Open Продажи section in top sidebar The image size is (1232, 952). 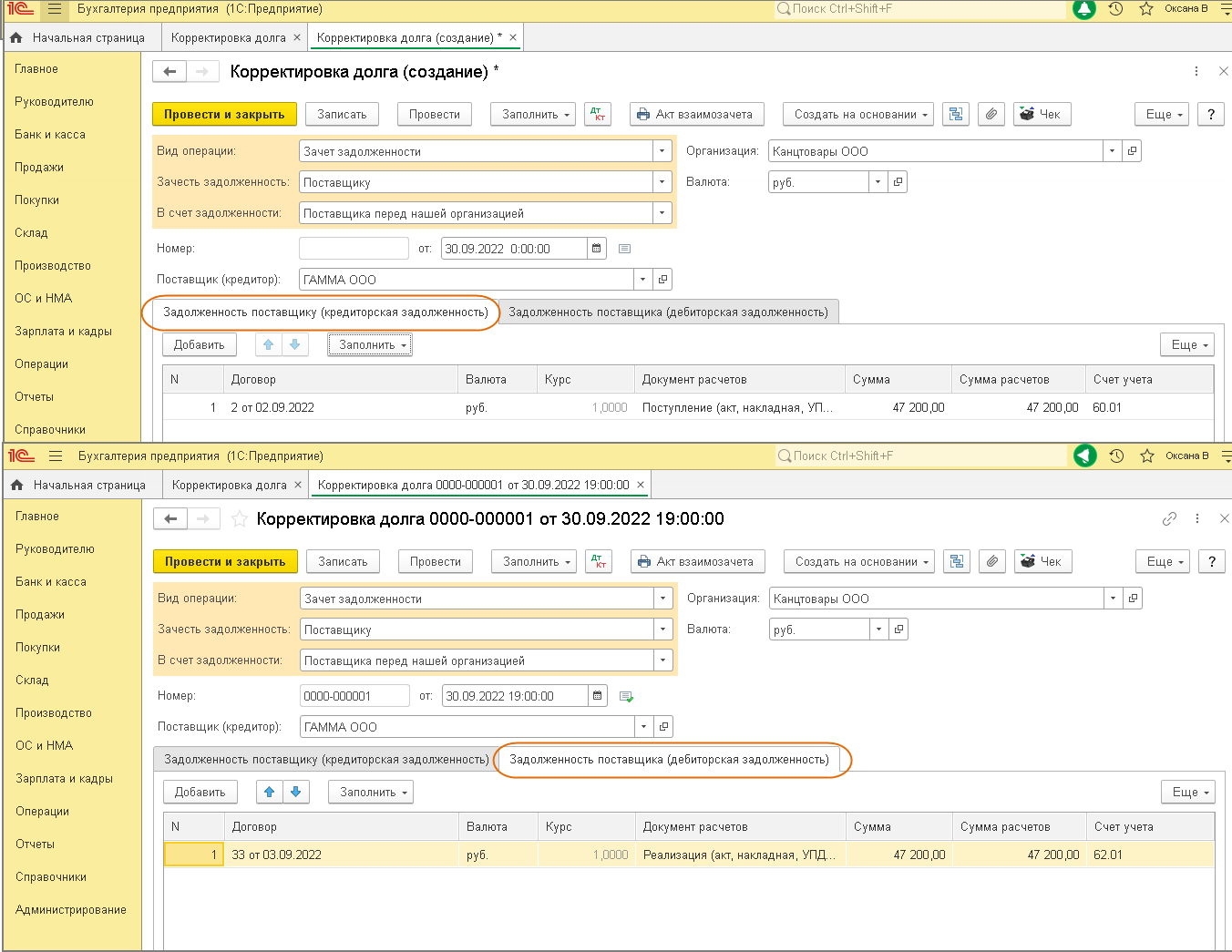pos(39,168)
